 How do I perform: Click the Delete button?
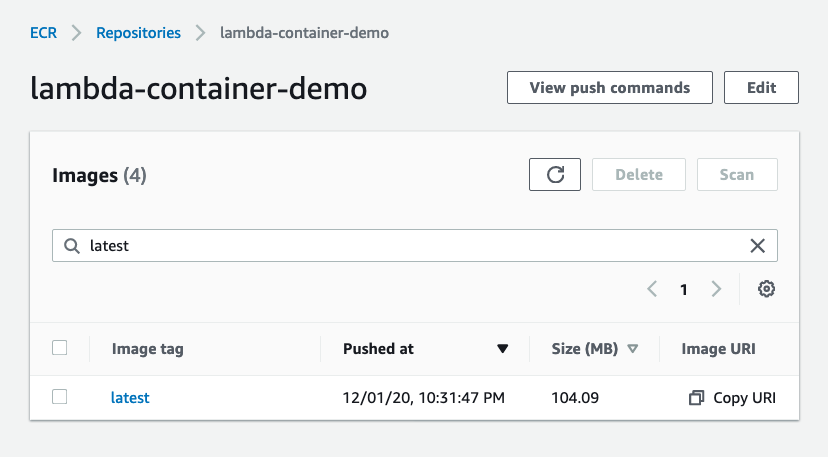tap(639, 174)
